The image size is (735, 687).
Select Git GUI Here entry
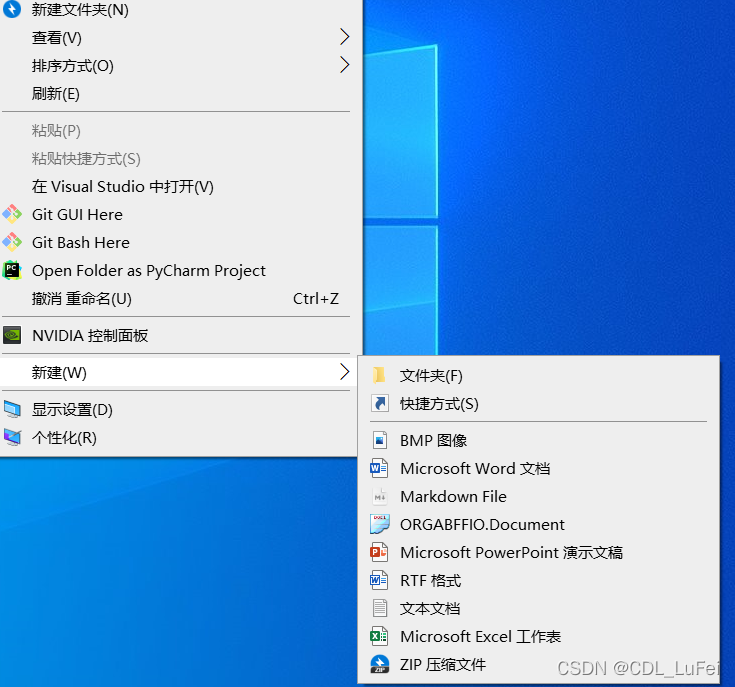(177, 214)
